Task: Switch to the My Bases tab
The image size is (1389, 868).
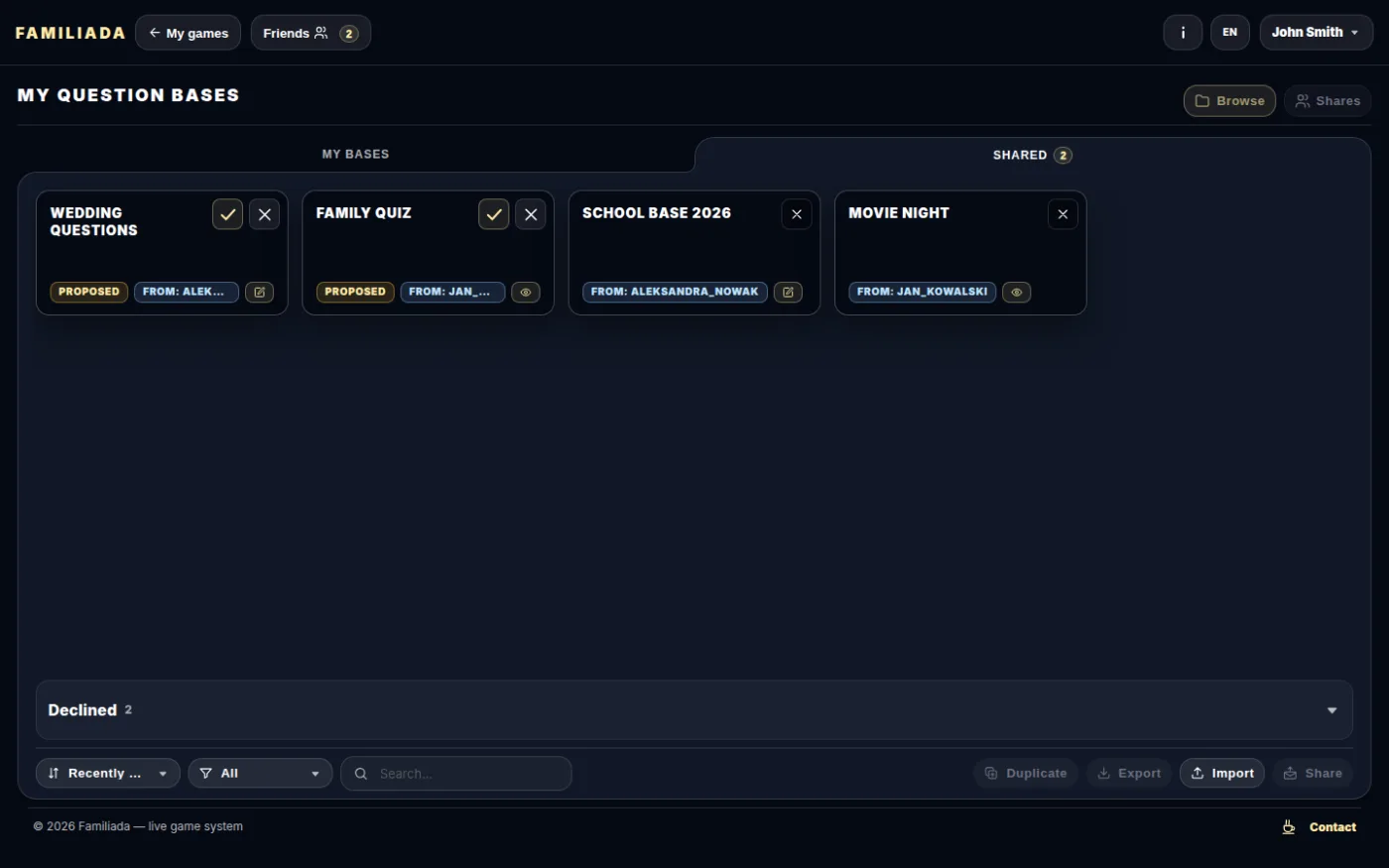Action: 356,154
